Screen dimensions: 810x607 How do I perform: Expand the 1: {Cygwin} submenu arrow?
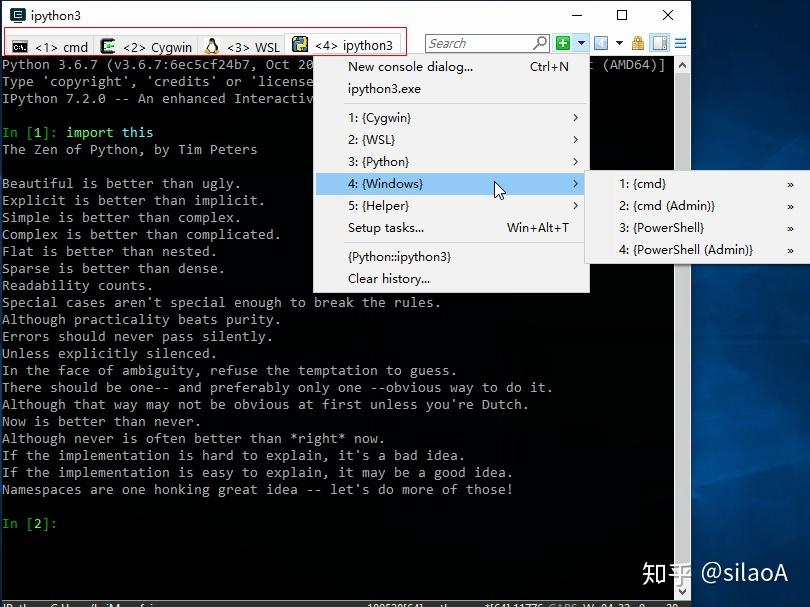coord(575,118)
